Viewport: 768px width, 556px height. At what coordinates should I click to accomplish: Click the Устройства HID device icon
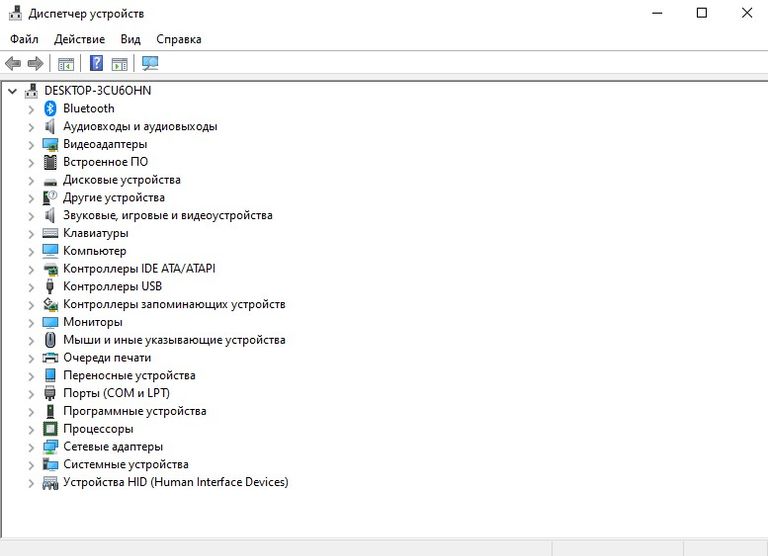pos(50,483)
